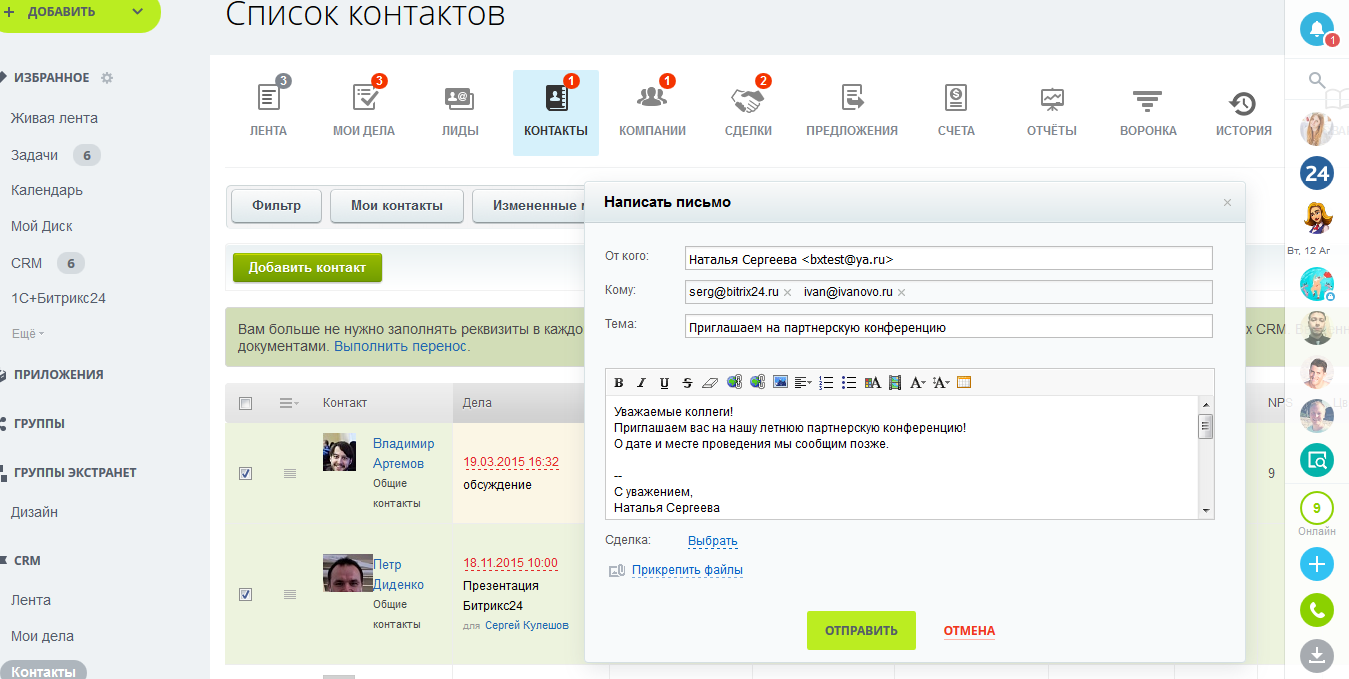Open the notifications bell
Image resolution: width=1349 pixels, height=679 pixels.
coord(1317,28)
